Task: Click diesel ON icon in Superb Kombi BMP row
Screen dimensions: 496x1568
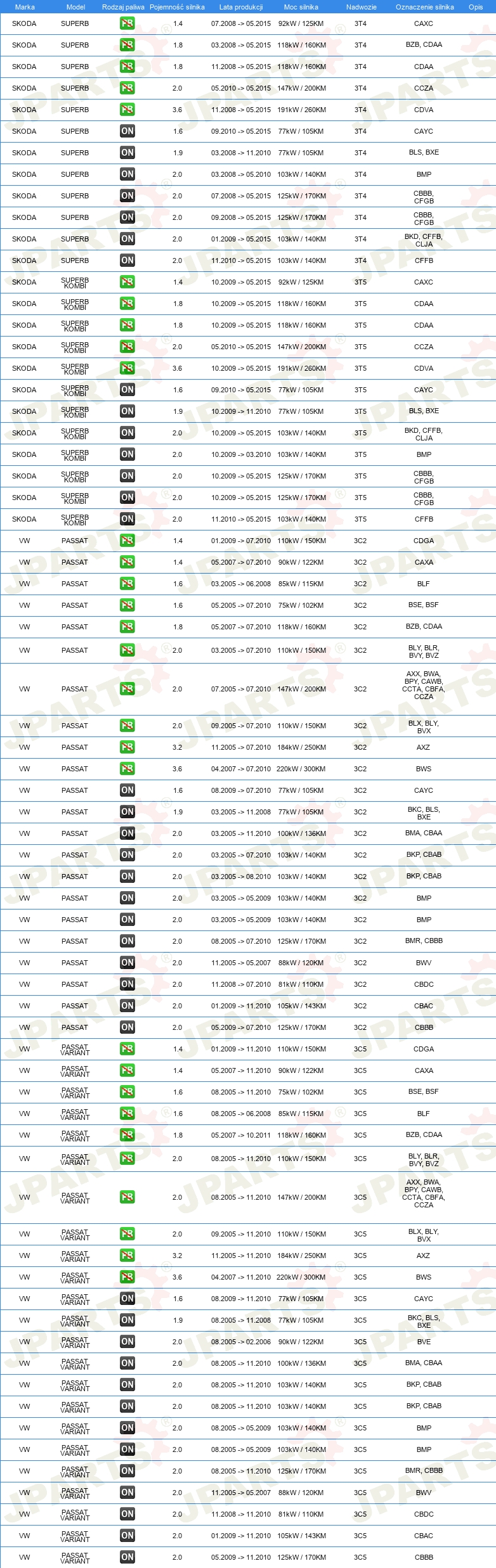Action: pyautogui.click(x=127, y=454)
